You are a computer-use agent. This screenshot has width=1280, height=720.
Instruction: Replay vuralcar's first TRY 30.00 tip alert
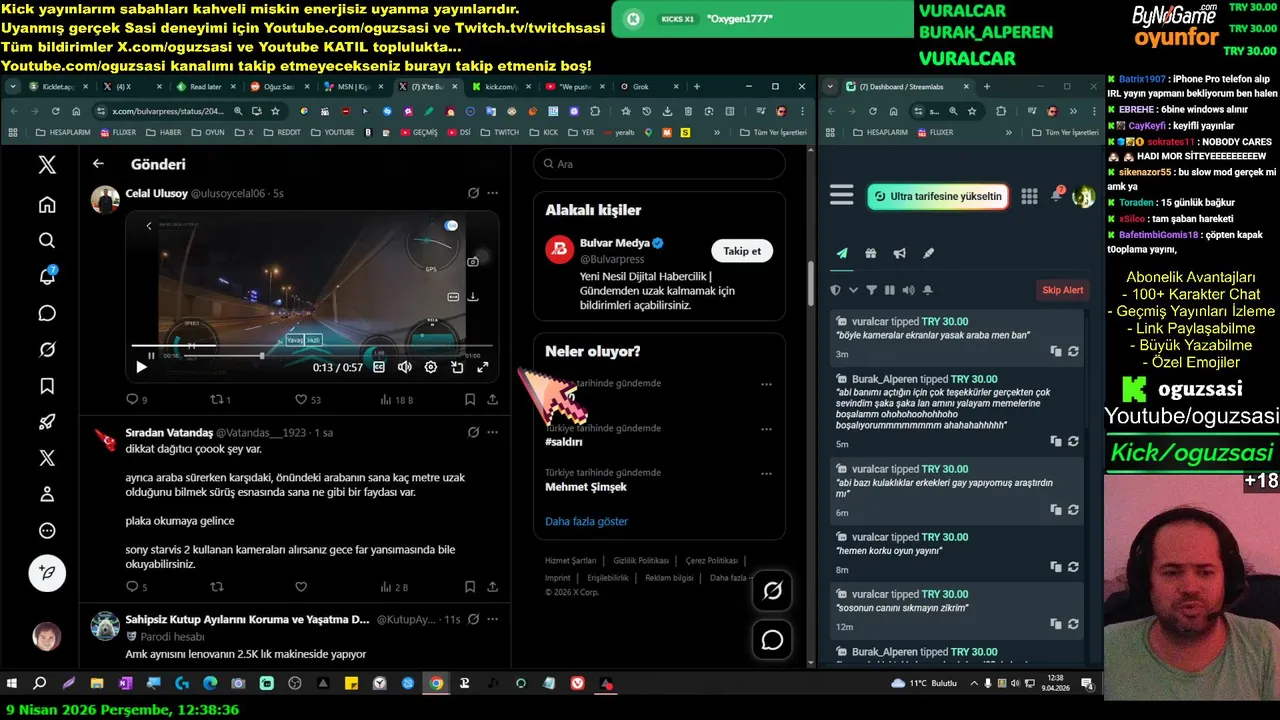coord(1073,352)
